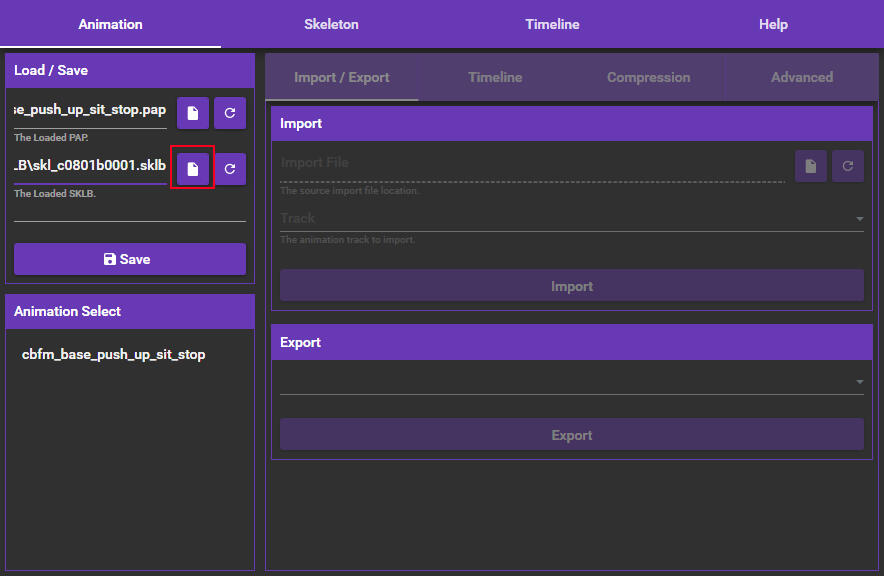Click the Export button

coord(571,435)
